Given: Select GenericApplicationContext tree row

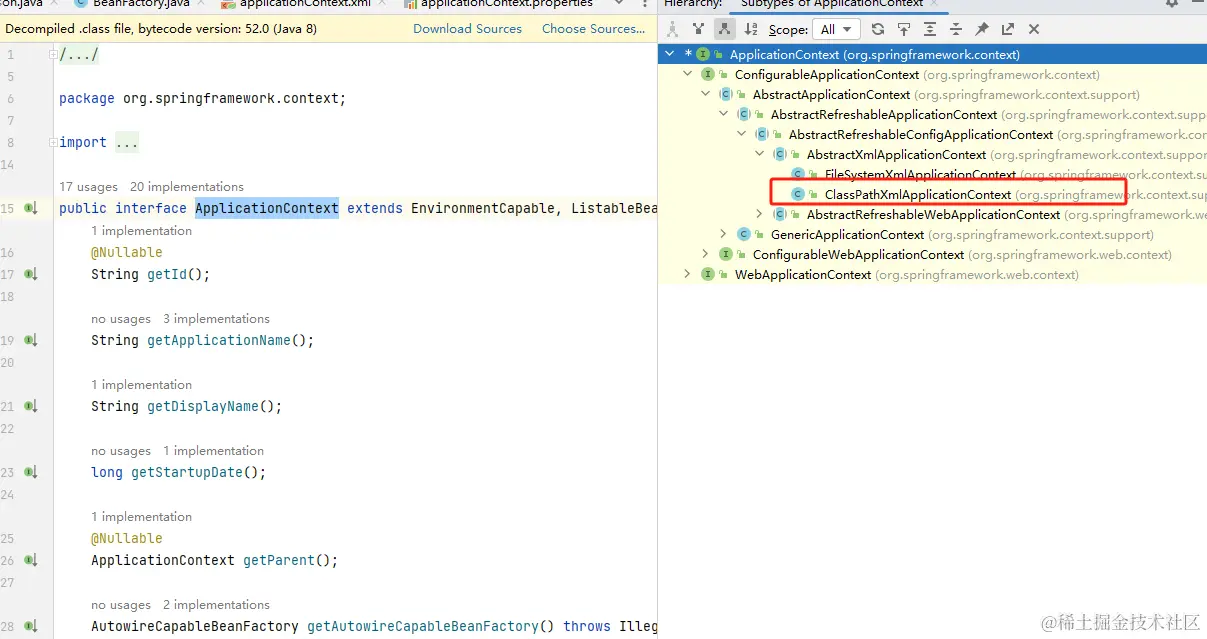Looking at the screenshot, I should (x=932, y=234).
